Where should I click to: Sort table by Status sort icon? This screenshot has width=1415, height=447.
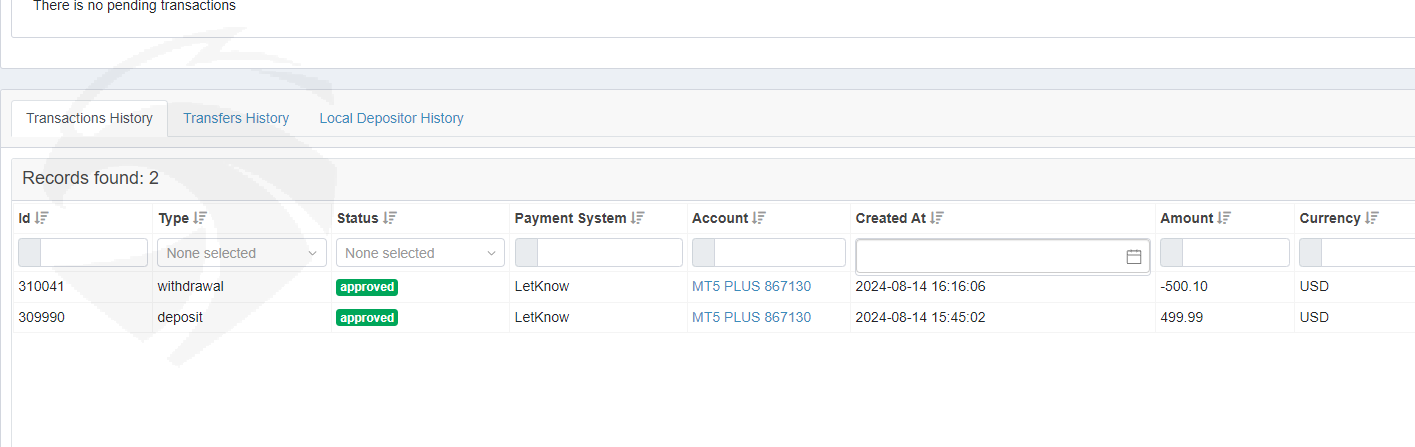tap(390, 218)
